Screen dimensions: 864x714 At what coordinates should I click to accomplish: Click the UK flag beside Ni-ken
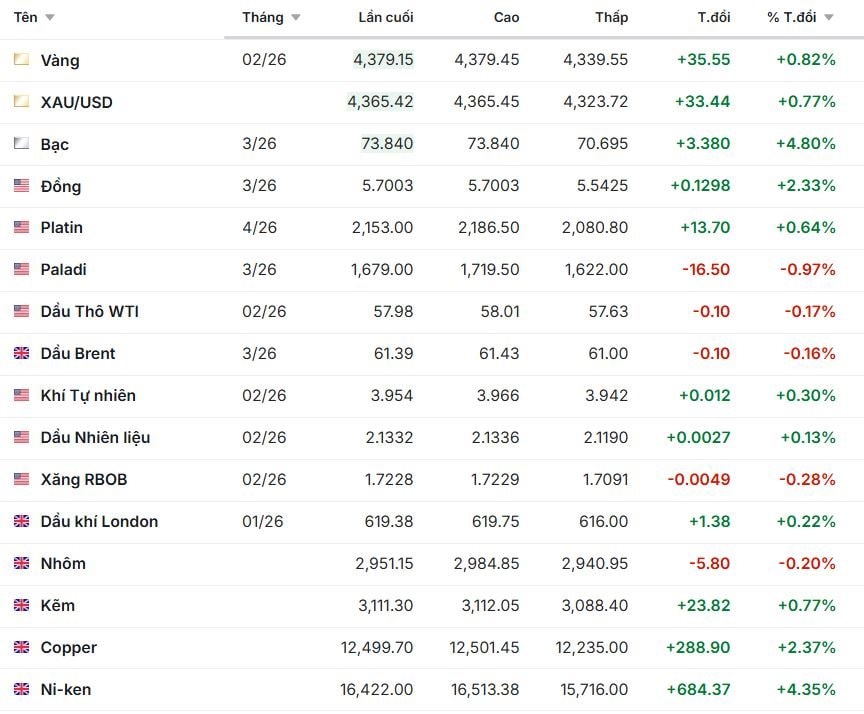21,689
